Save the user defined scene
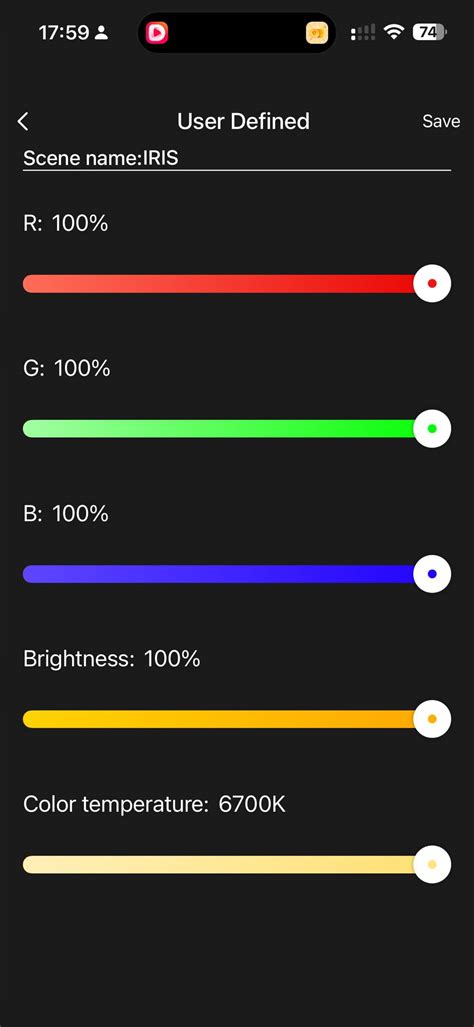This screenshot has width=474, height=1027. (441, 121)
